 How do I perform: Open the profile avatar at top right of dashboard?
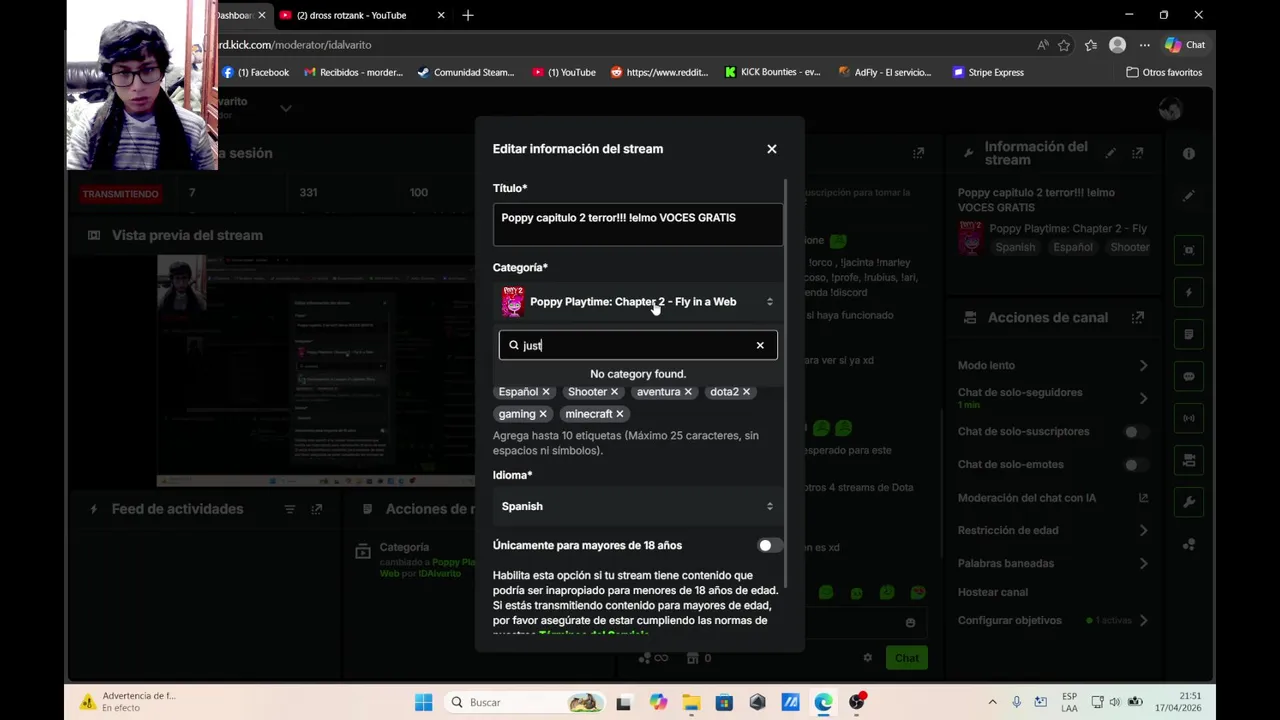[1170, 108]
